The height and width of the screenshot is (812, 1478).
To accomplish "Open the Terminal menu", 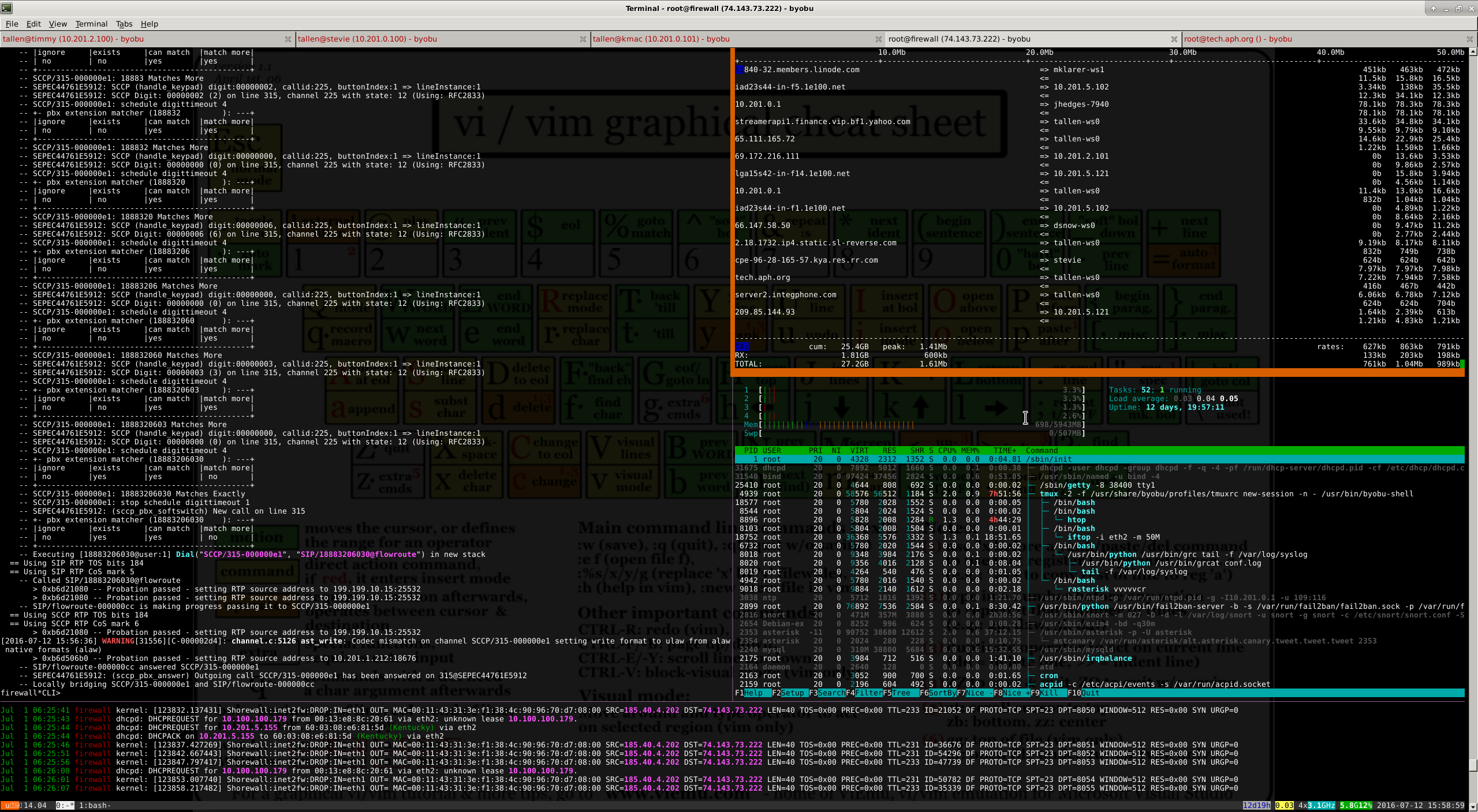I will pyautogui.click(x=91, y=24).
